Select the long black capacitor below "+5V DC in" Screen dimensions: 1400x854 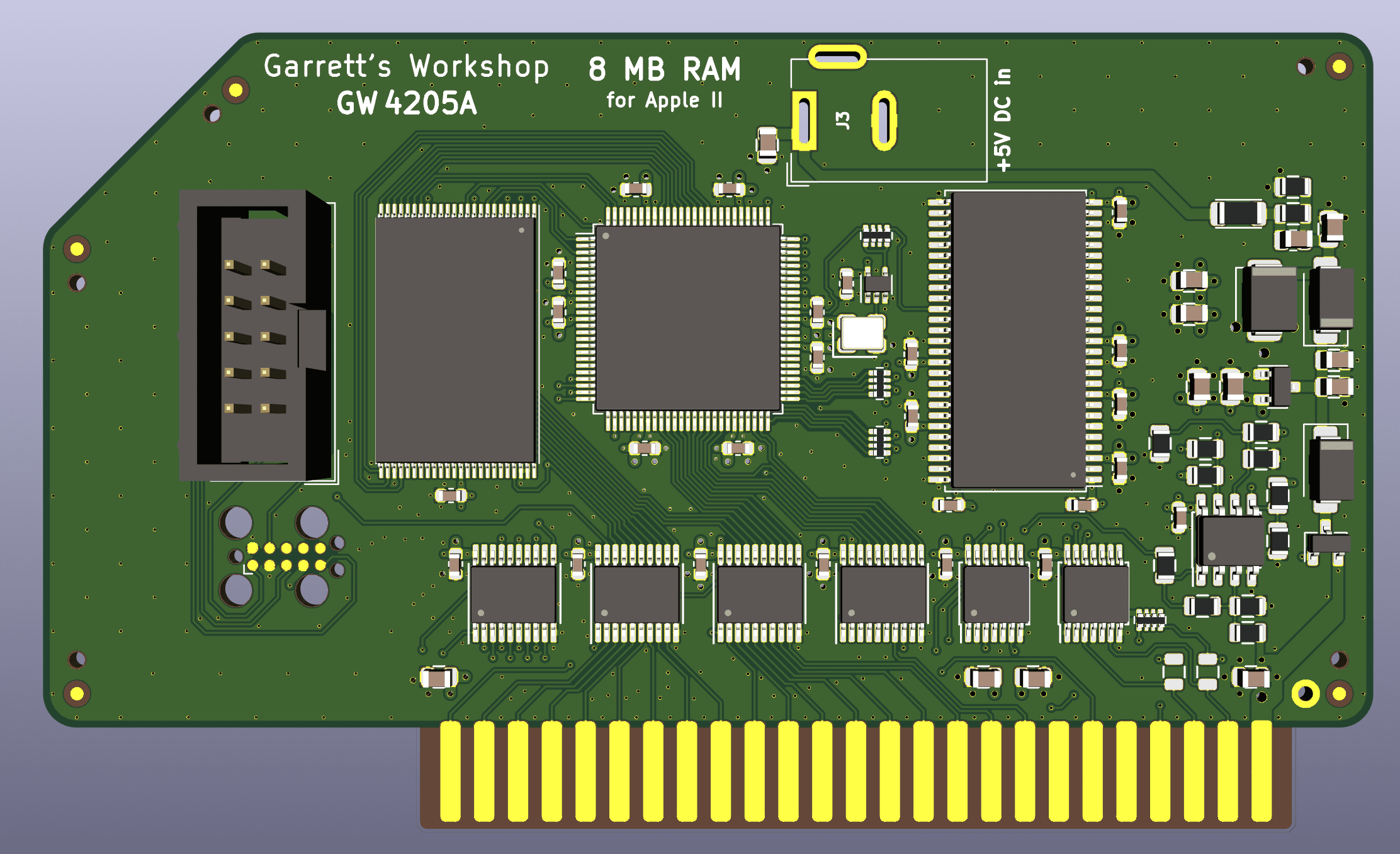(1238, 214)
